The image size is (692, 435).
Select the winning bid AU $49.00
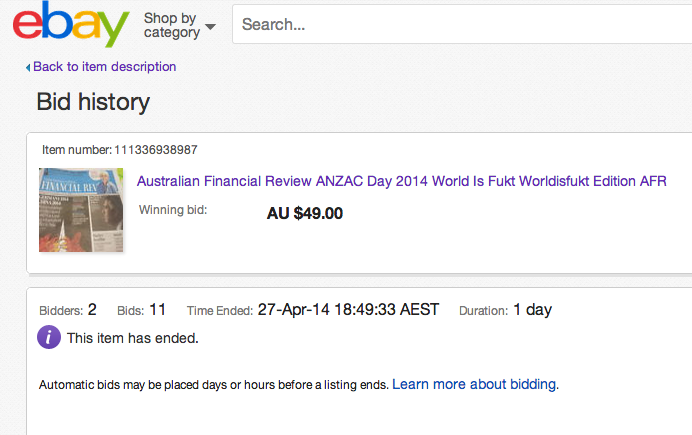pyautogui.click(x=305, y=214)
